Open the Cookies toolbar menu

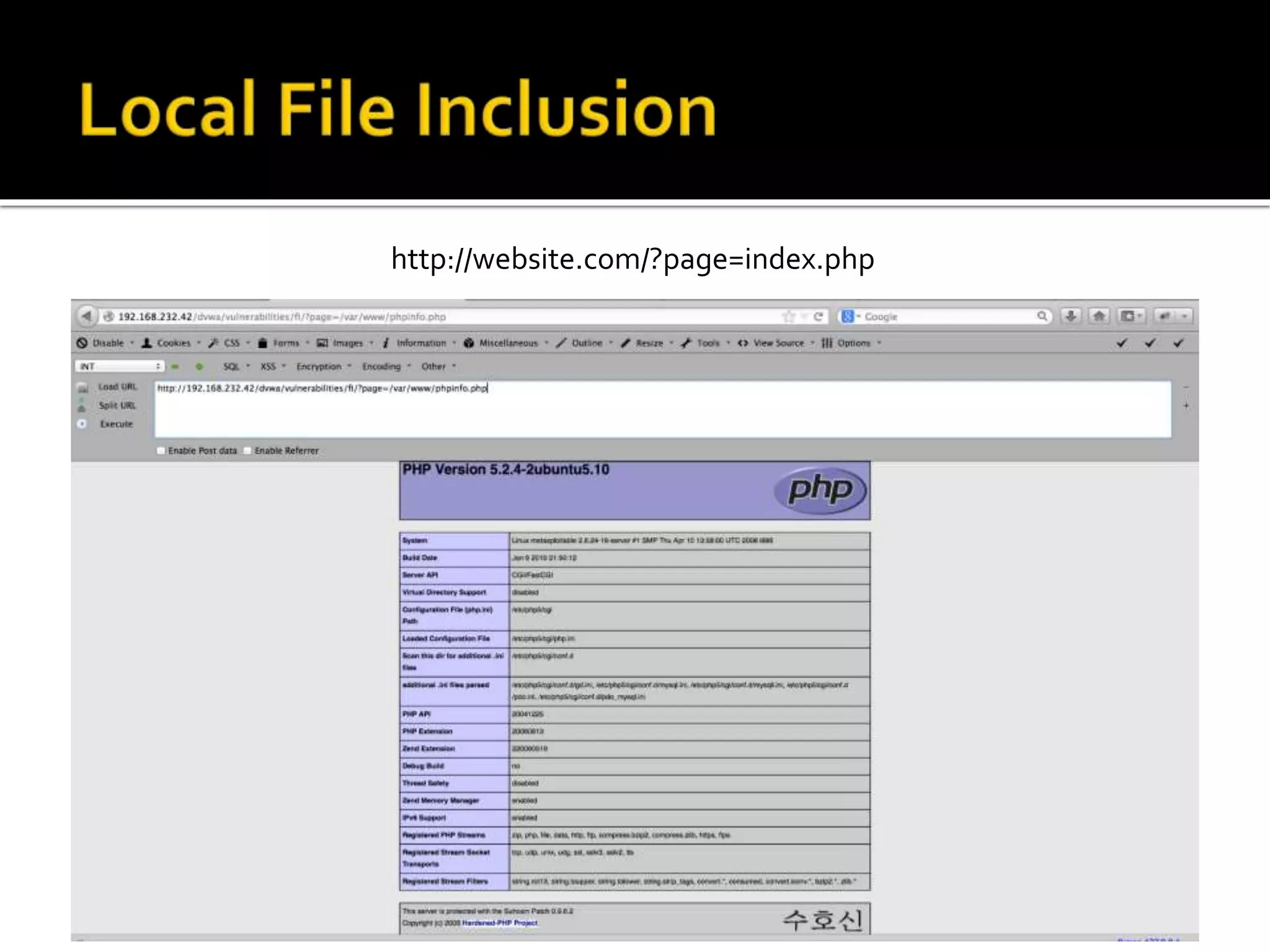tap(172, 343)
